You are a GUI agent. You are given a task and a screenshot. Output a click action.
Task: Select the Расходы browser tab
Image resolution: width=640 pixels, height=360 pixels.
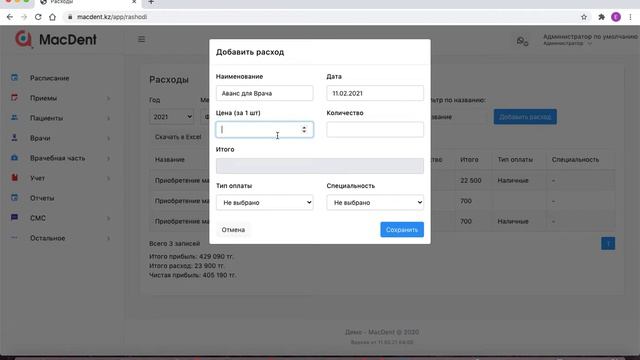click(89, 2)
